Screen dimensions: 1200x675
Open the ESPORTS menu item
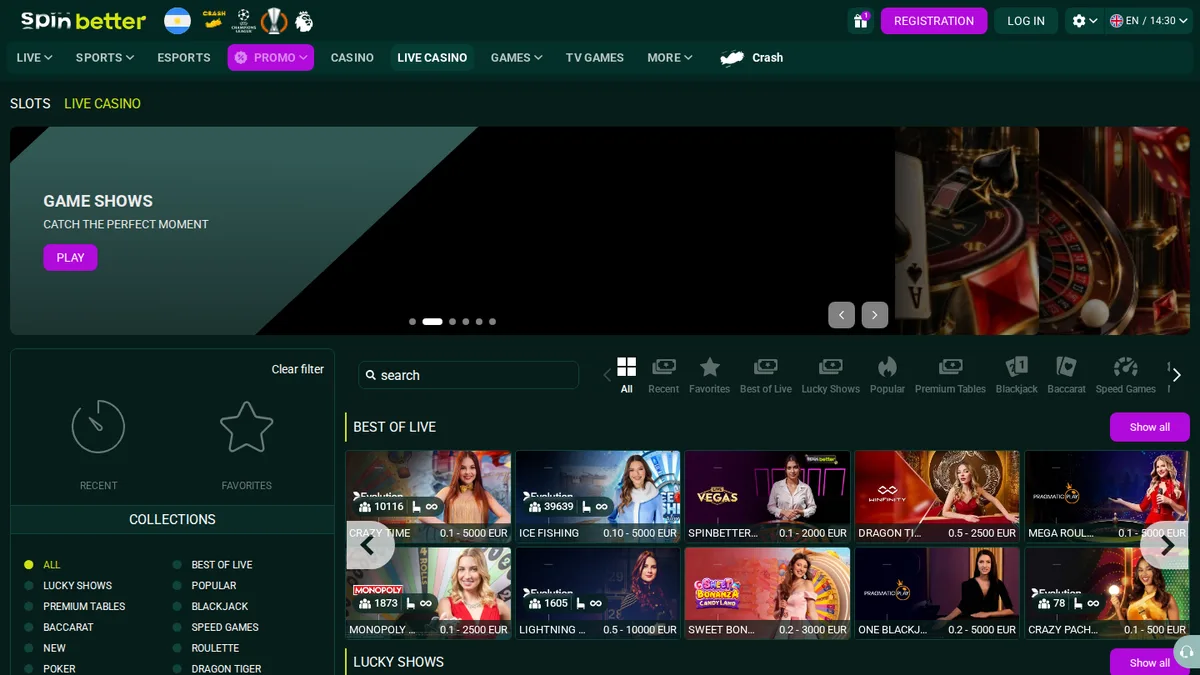click(x=184, y=58)
